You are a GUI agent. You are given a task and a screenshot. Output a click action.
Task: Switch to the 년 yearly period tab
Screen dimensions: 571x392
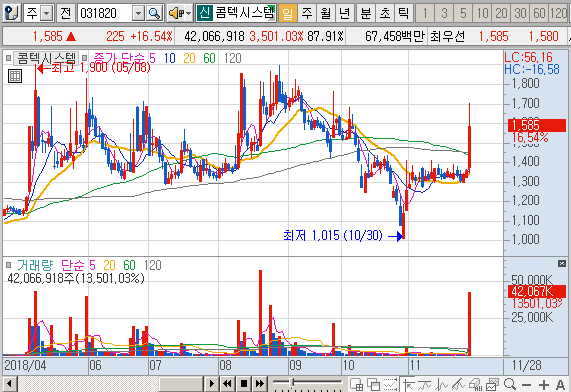click(x=345, y=14)
